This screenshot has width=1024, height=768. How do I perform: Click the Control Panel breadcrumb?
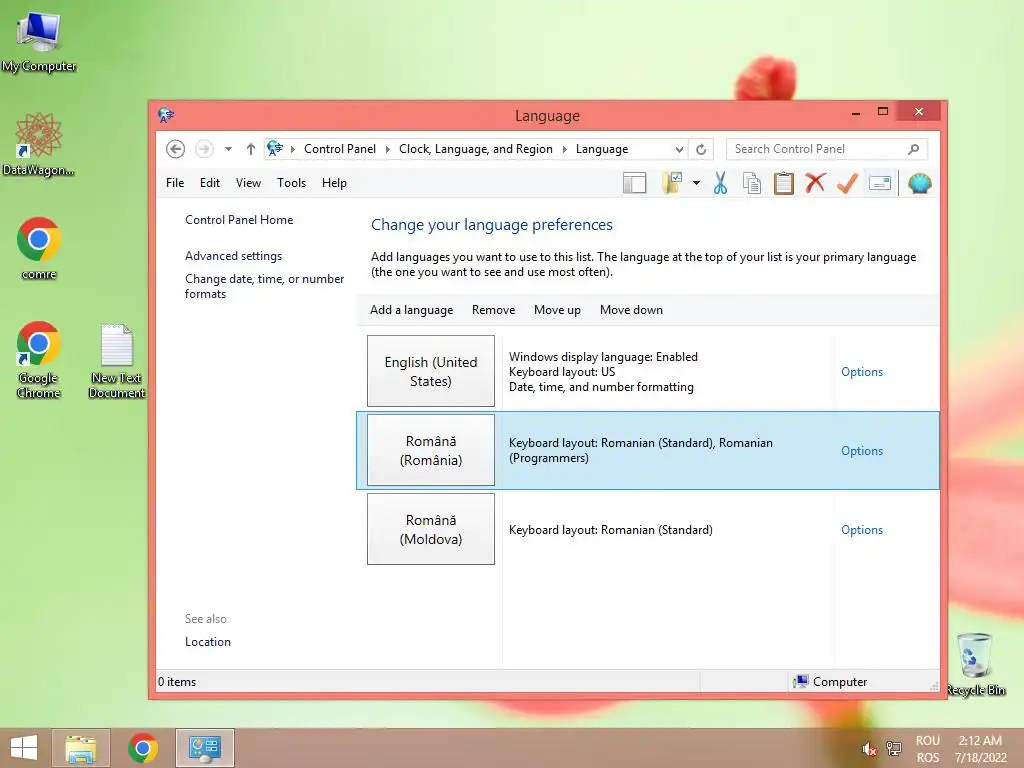click(340, 149)
